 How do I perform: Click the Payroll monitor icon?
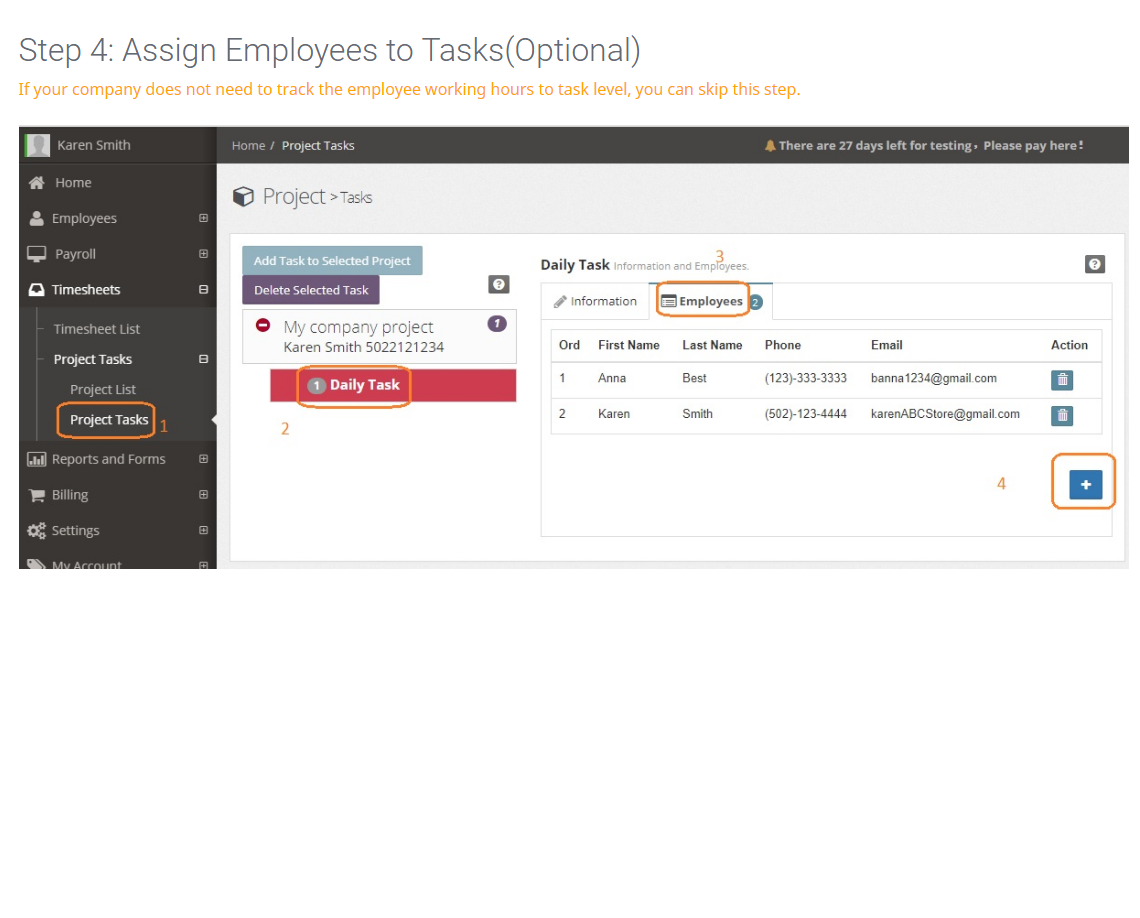(36, 254)
